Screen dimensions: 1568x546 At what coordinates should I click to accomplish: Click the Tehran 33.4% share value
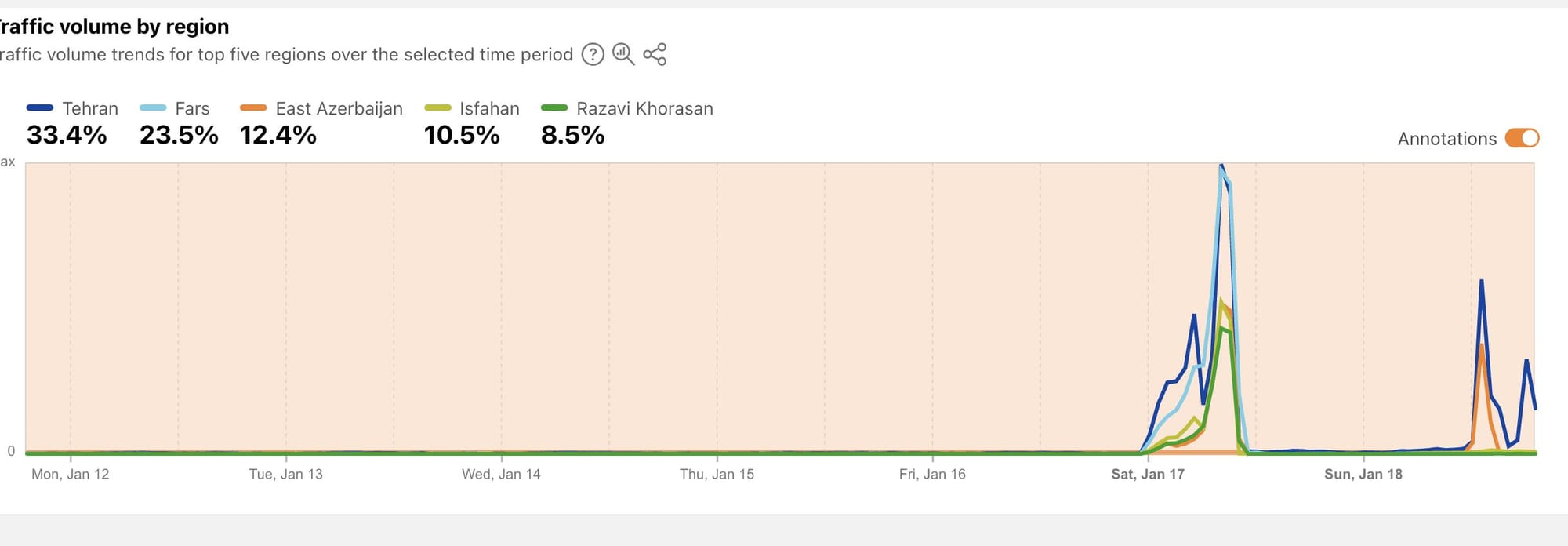[67, 135]
